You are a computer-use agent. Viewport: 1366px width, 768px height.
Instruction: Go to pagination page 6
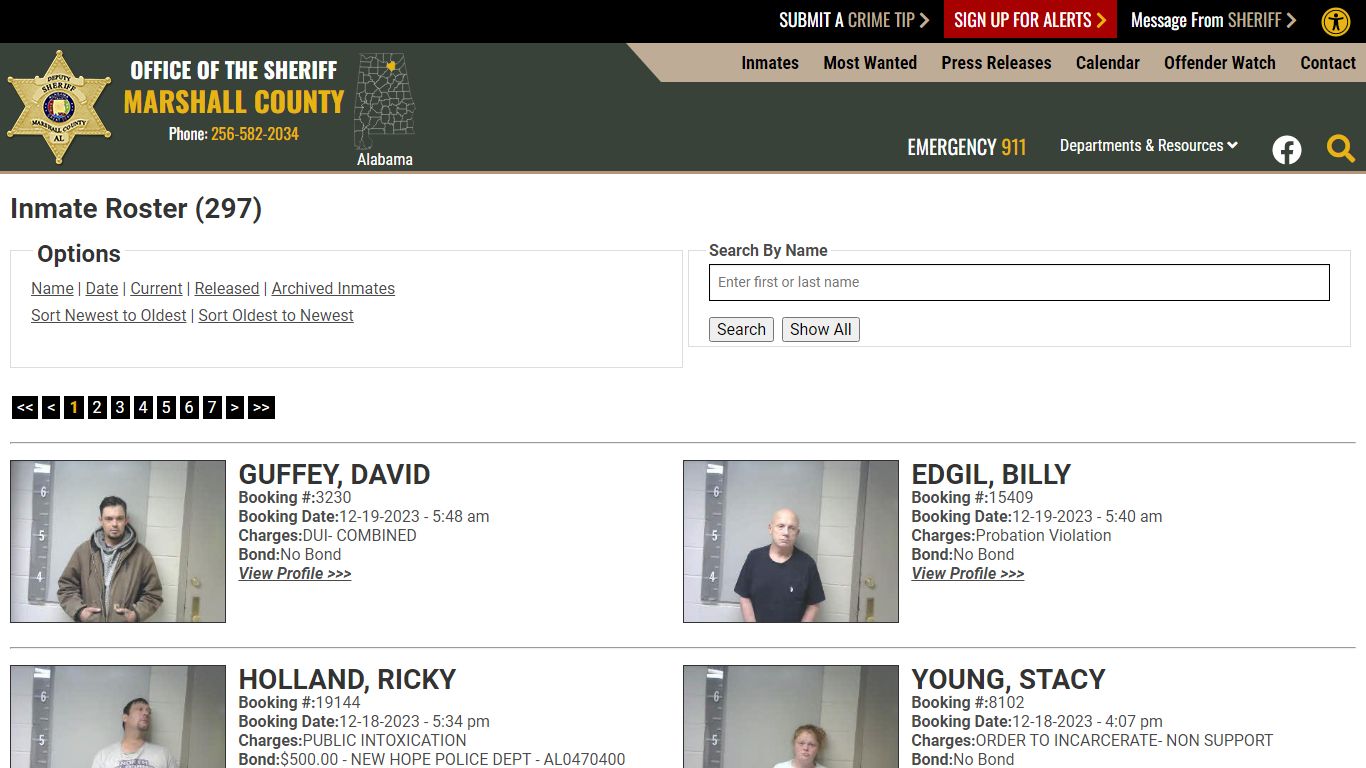tap(189, 407)
